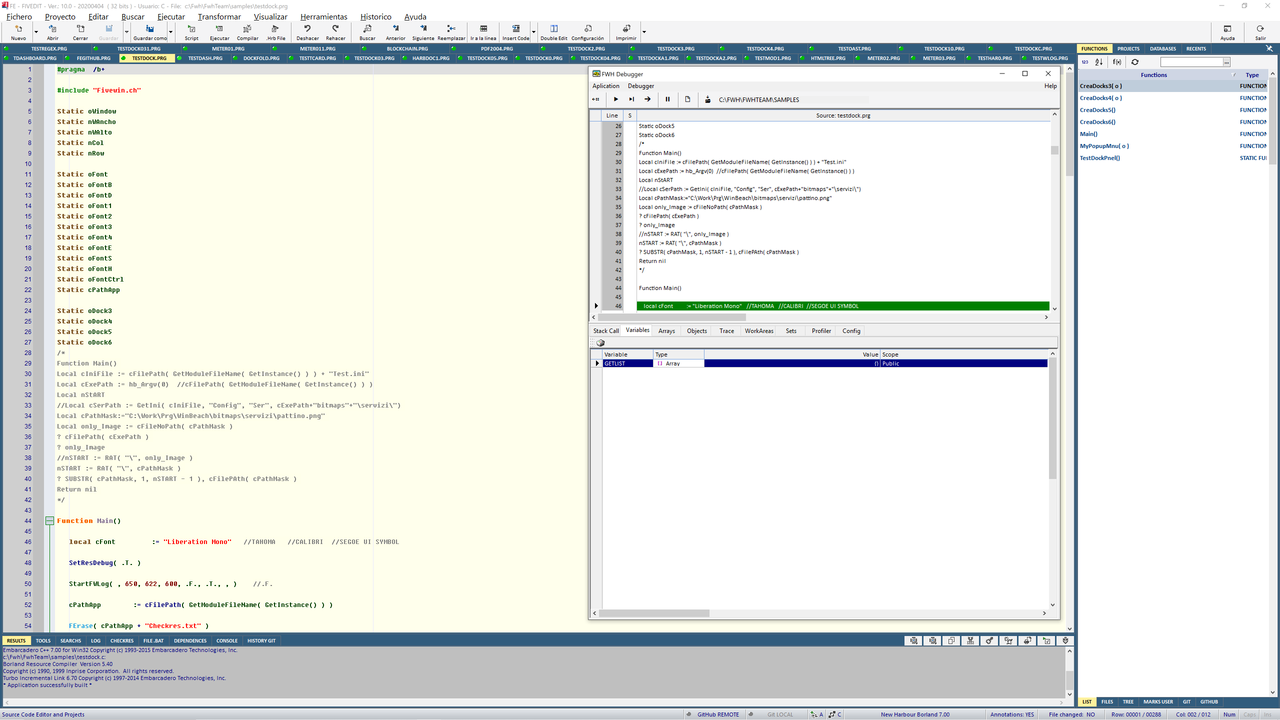Open the Transformar menu
The width and height of the screenshot is (1280, 720).
click(219, 17)
